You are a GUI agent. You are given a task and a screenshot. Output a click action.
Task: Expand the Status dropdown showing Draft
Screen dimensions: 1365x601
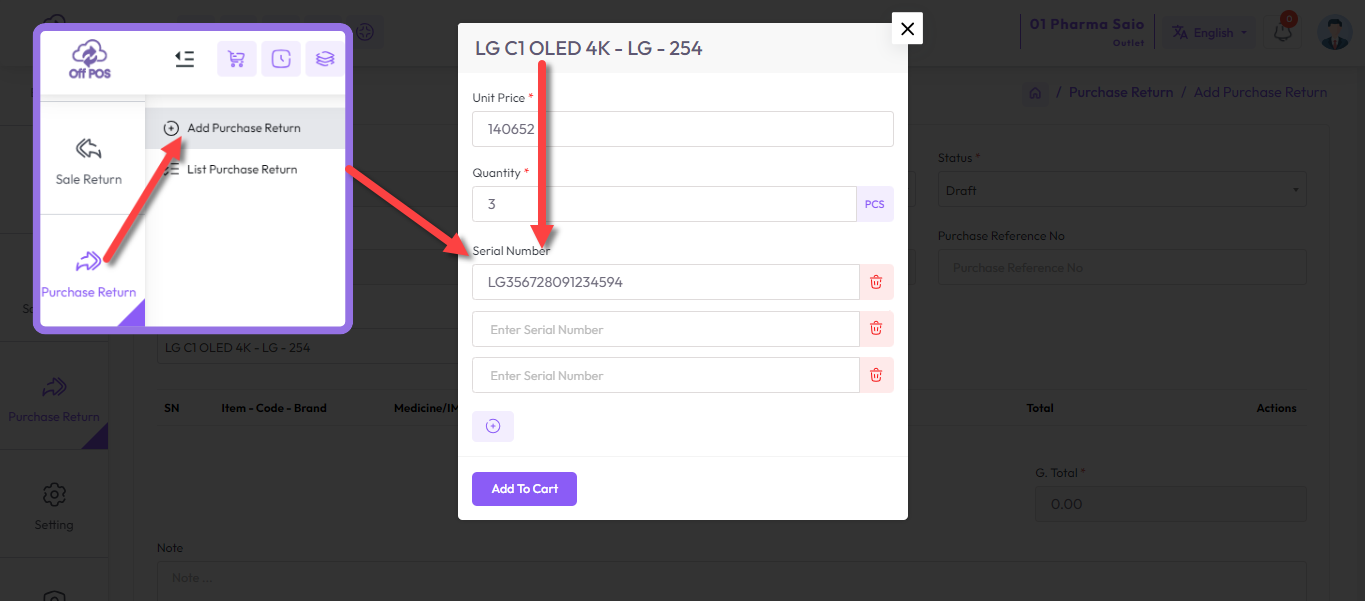[1121, 190]
